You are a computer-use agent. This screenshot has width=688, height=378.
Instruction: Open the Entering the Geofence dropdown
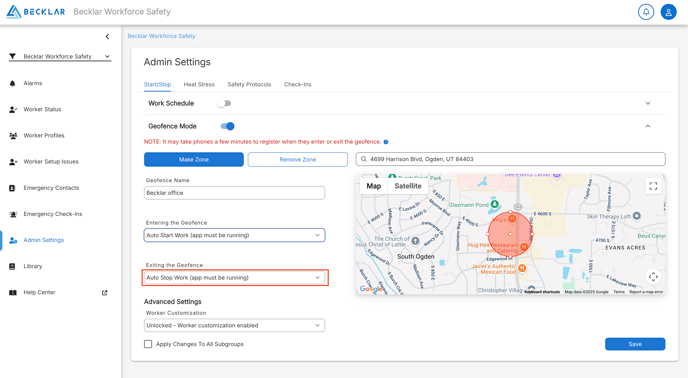pos(234,235)
